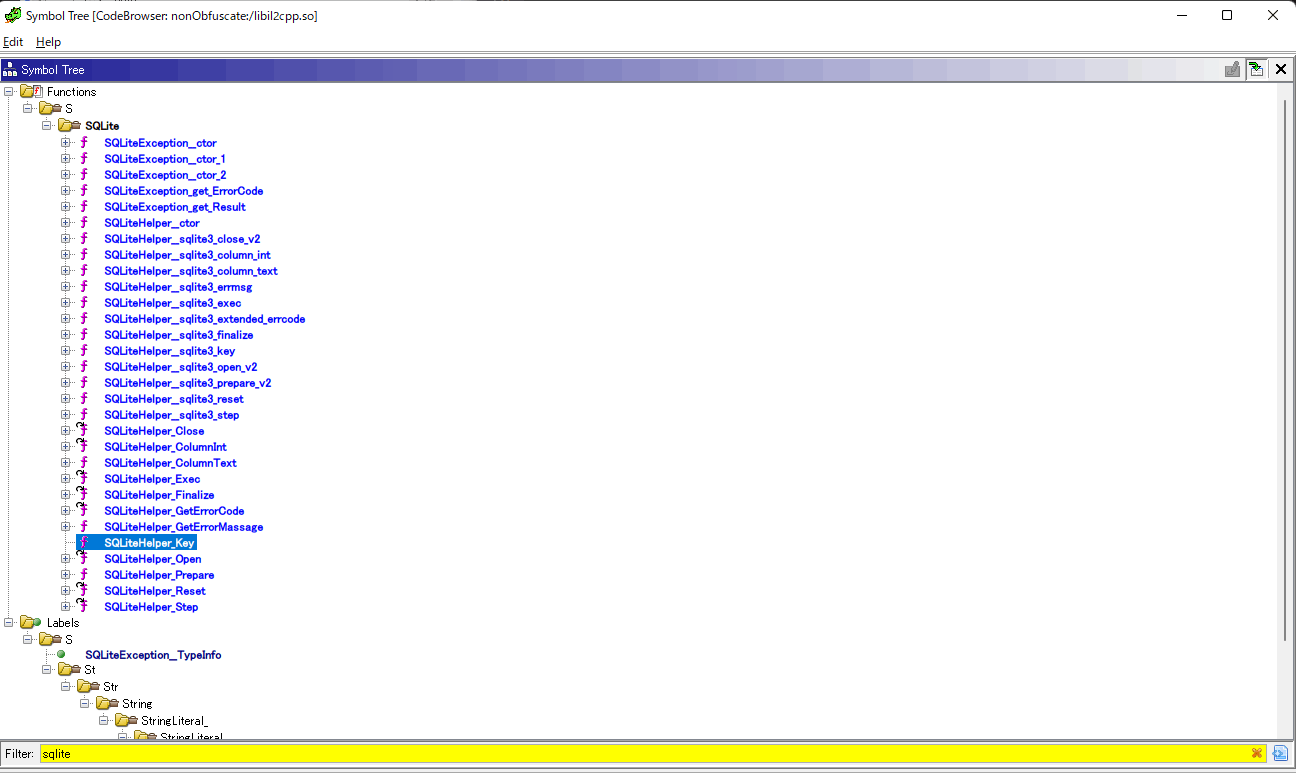Select SQLiteHelper_Step function name
The width and height of the screenshot is (1296, 773).
pos(151,607)
